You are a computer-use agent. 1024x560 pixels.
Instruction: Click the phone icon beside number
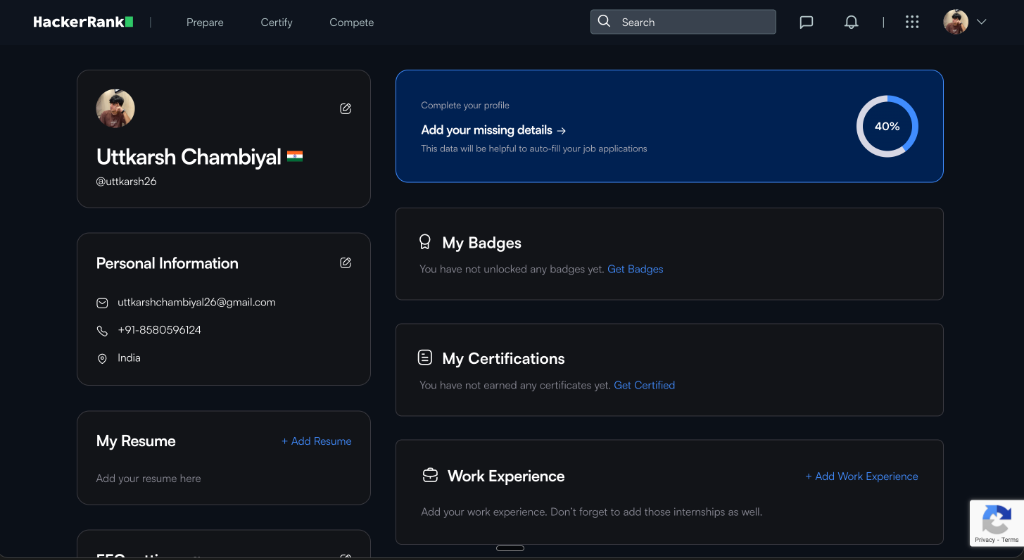[102, 331]
